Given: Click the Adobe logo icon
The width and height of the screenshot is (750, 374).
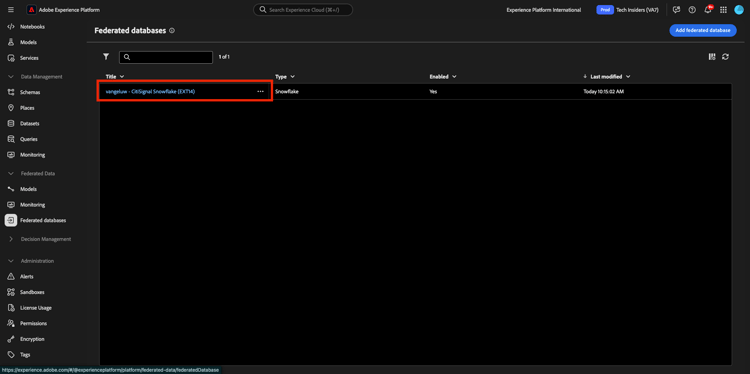Looking at the screenshot, I should [31, 10].
